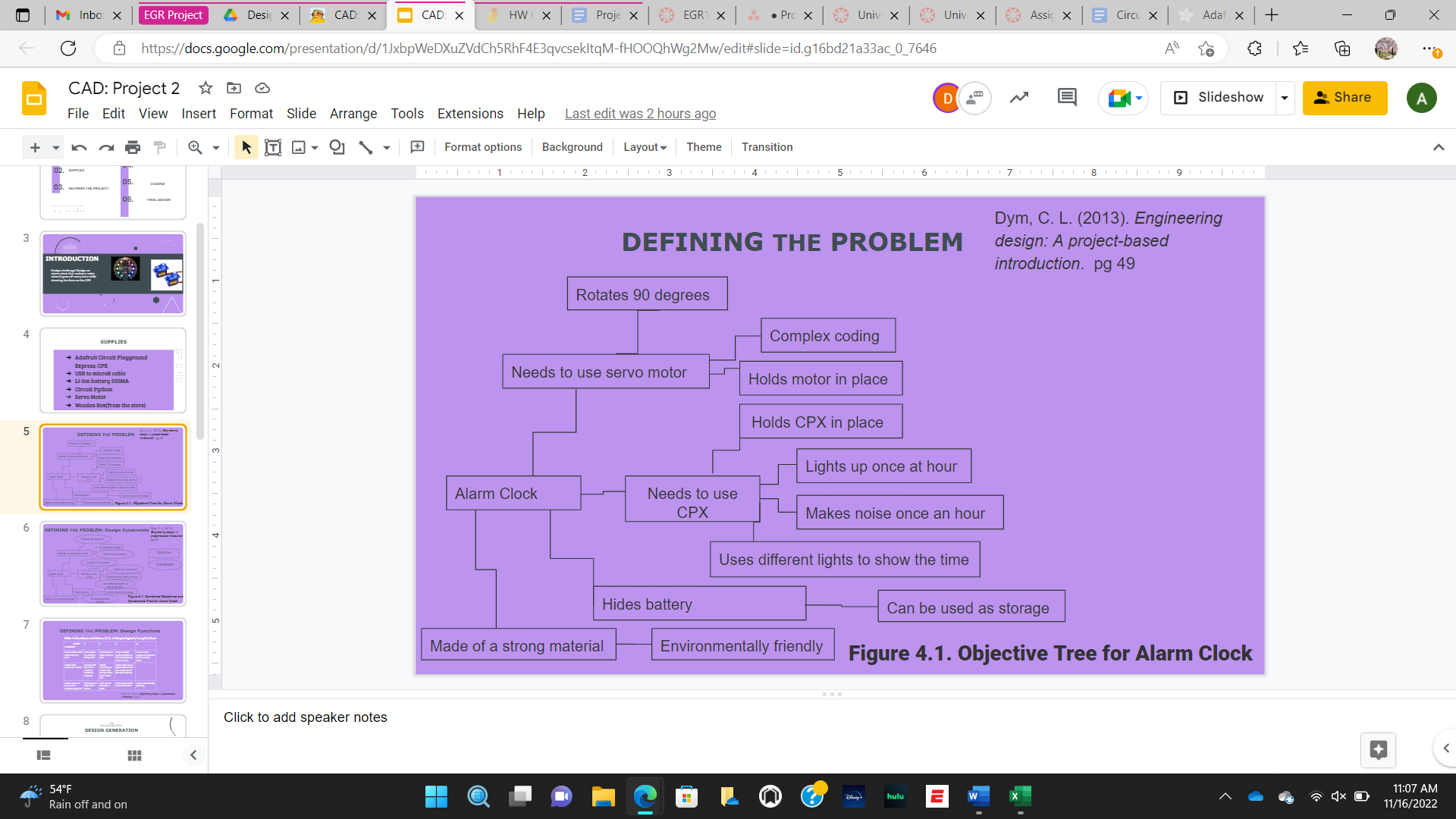The width and height of the screenshot is (1456, 819).
Task: Switch to grid view of slides
Action: pyautogui.click(x=134, y=755)
